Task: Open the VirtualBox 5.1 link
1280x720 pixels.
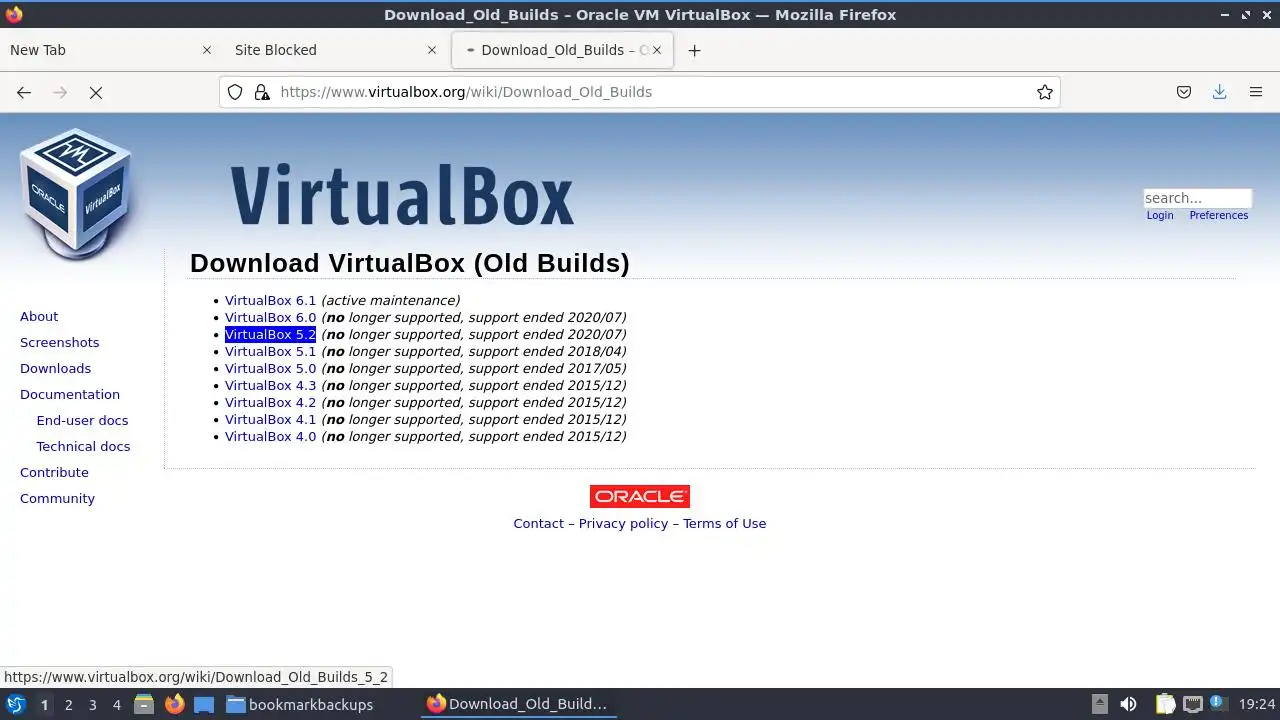Action: [270, 351]
